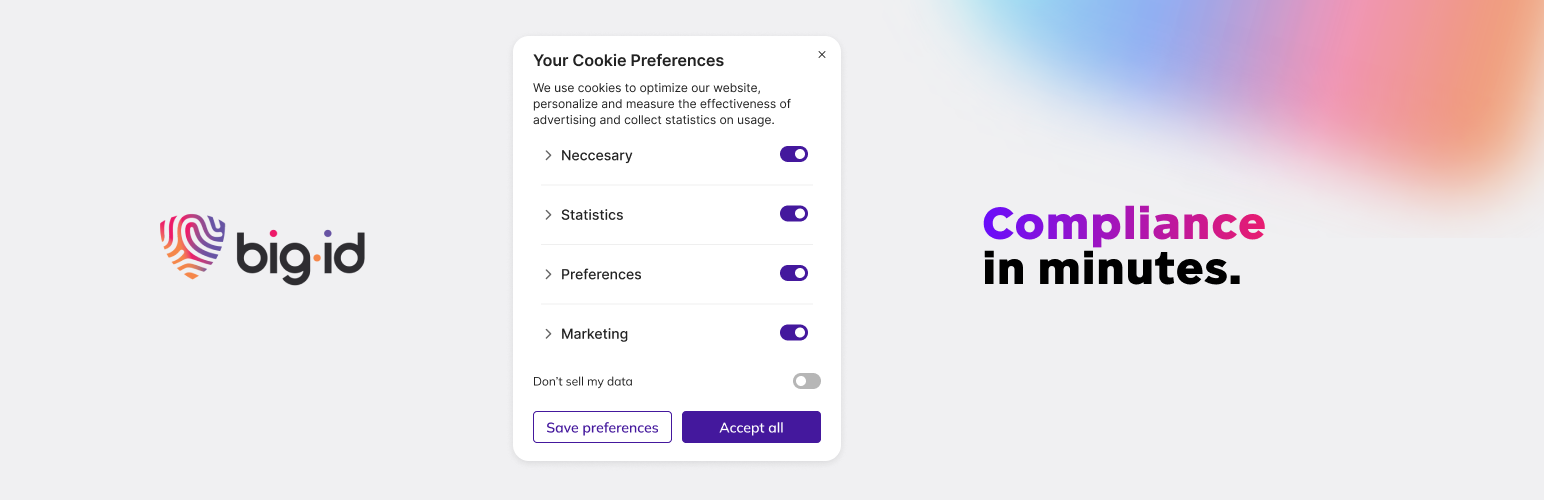Toggle the Neccesary cookies switch
The image size is (1544, 500).
coord(794,154)
